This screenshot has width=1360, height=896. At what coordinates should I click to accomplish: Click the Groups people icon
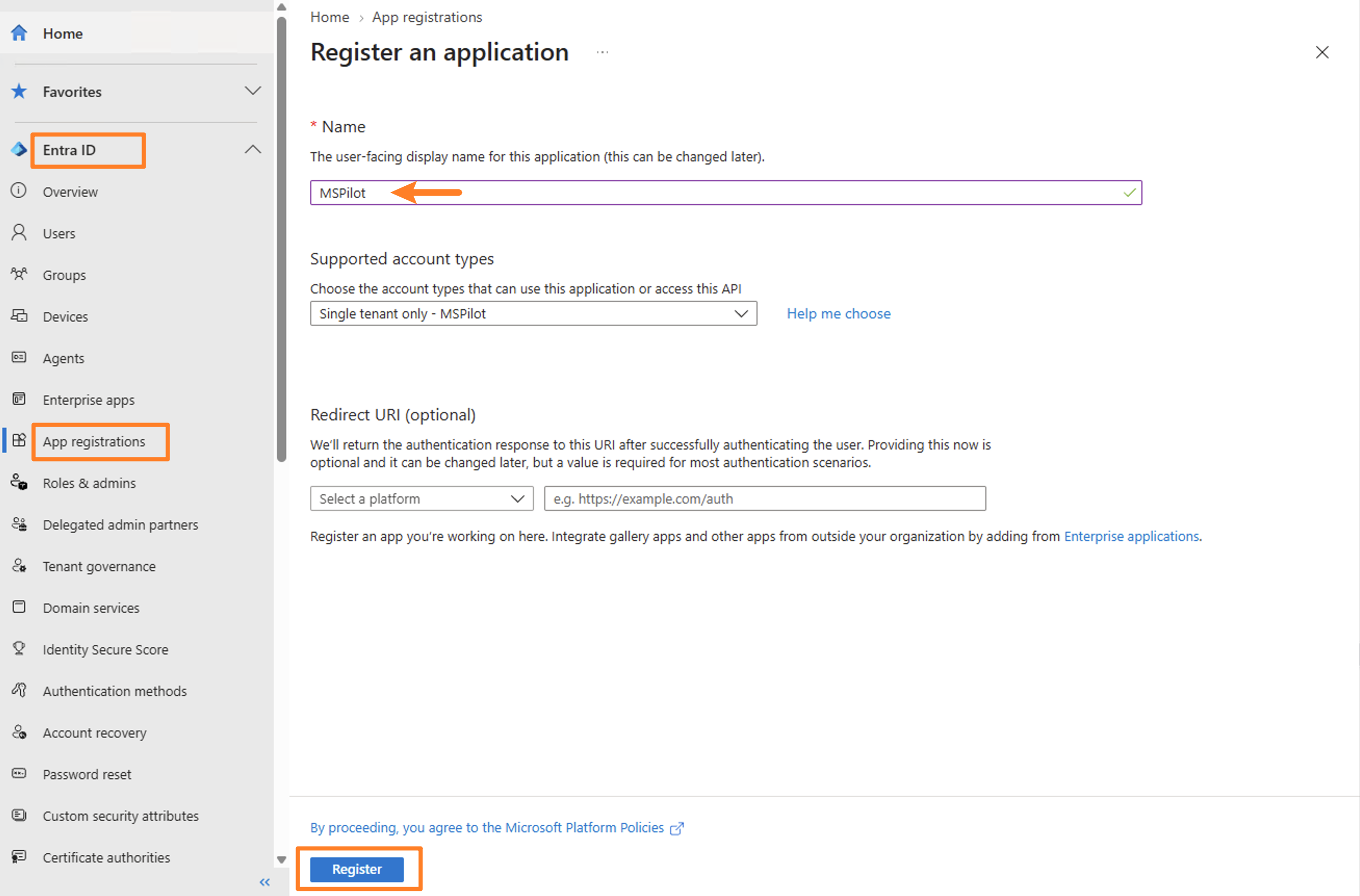point(19,274)
